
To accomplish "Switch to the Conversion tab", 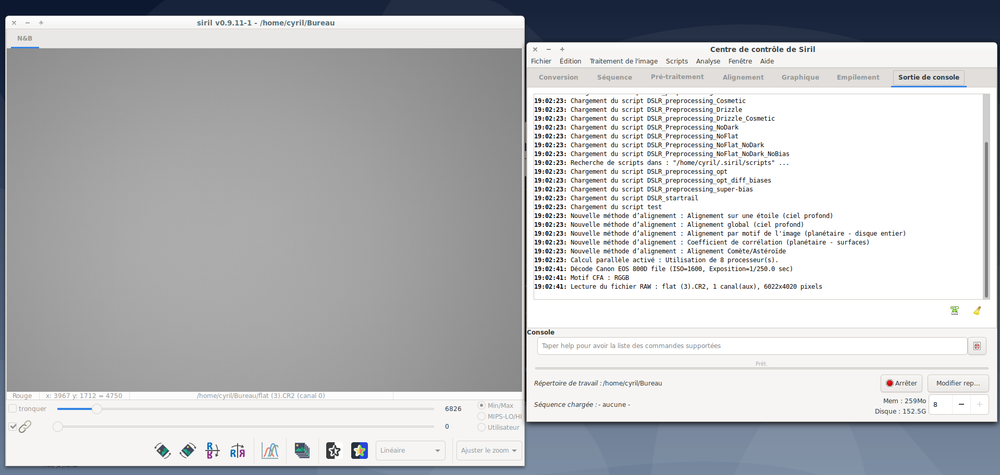I will tap(558, 77).
